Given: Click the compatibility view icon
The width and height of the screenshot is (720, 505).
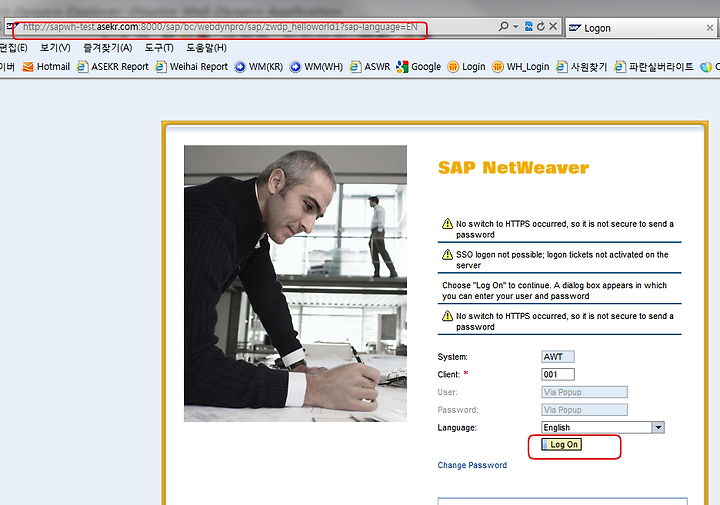Looking at the screenshot, I should click(529, 27).
